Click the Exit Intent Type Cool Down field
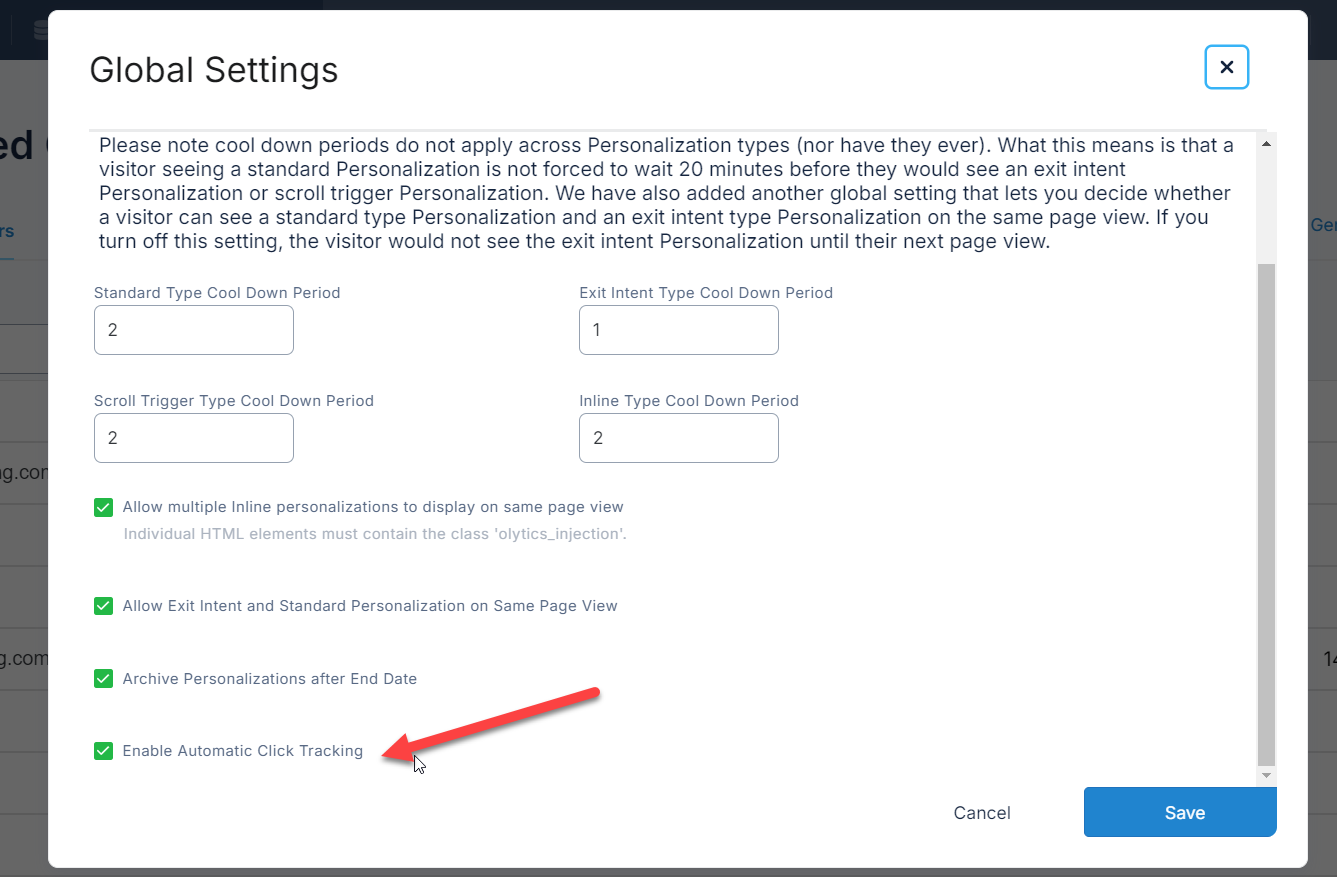Screen dimensions: 1337x877 pyautogui.click(x=678, y=330)
